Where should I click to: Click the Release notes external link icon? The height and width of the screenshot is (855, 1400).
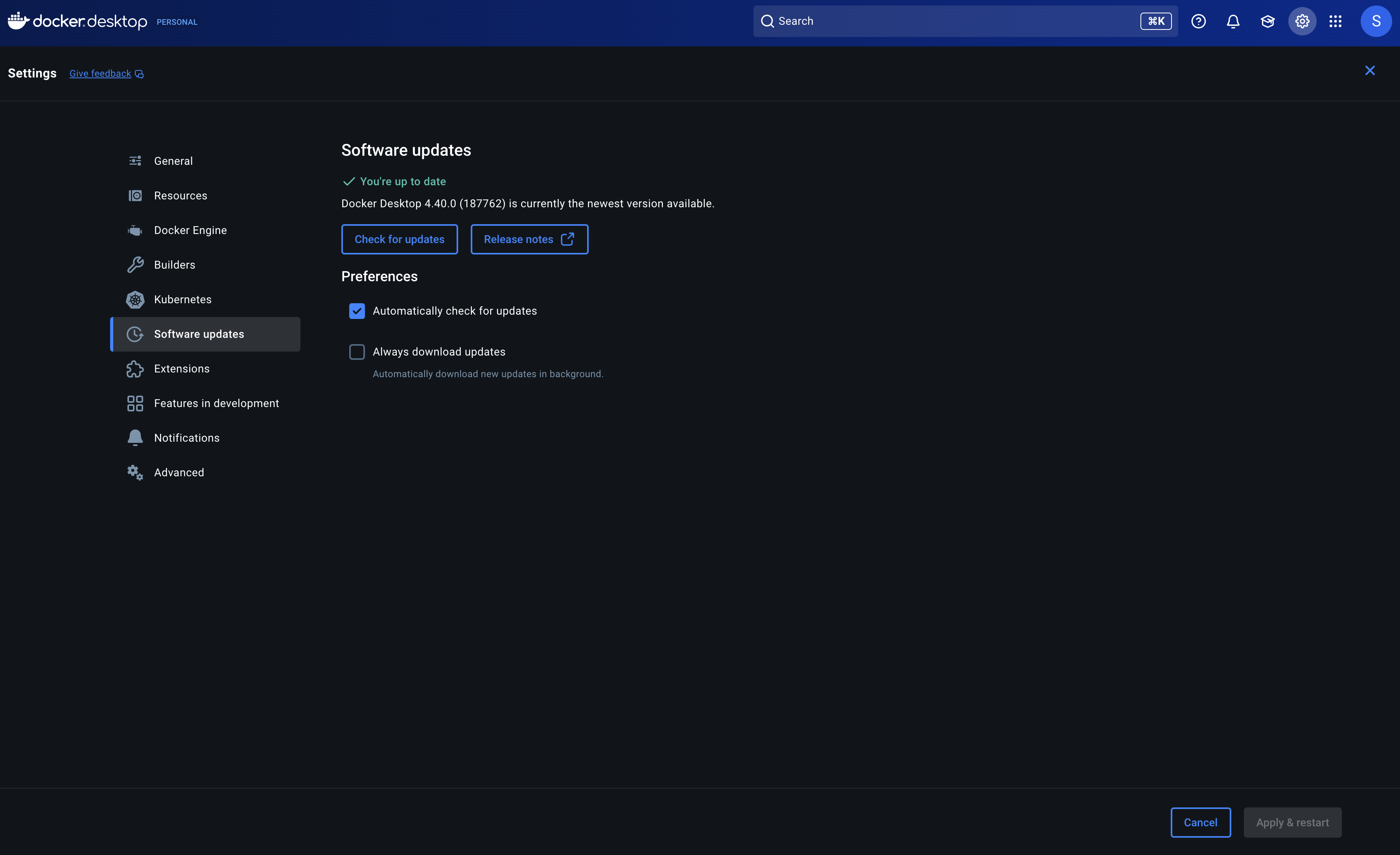(x=567, y=239)
